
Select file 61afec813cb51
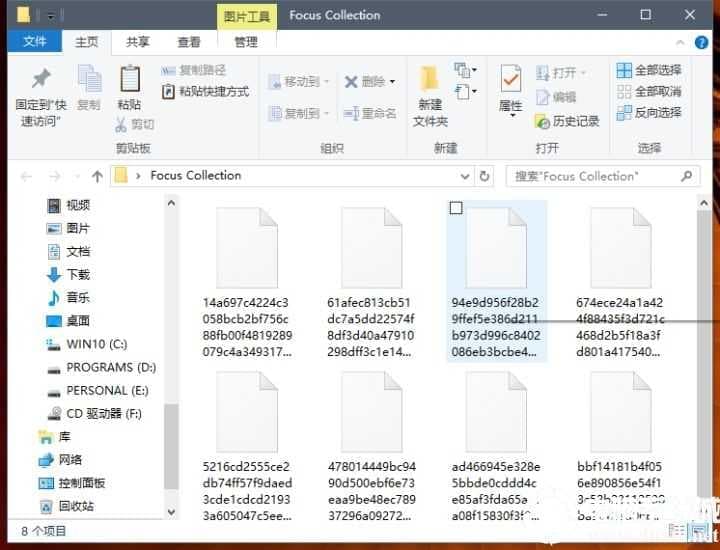click(x=371, y=280)
